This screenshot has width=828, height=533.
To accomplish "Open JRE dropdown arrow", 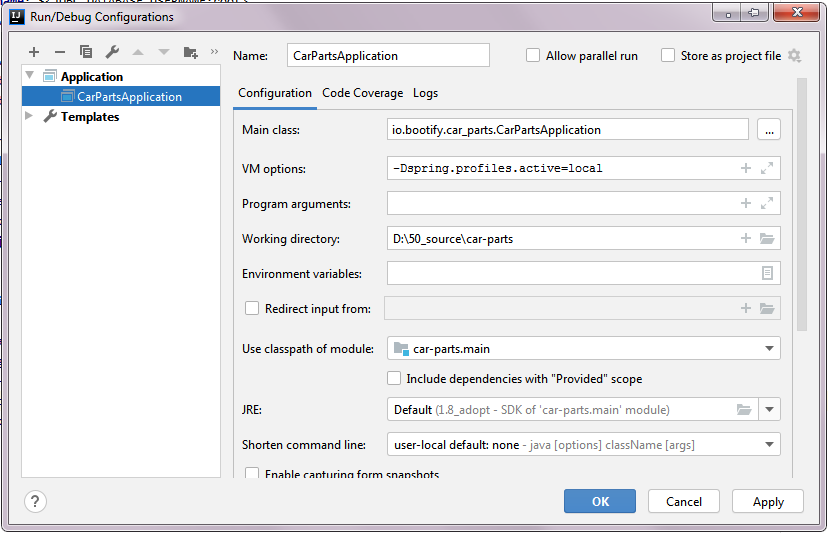I will 769,409.
